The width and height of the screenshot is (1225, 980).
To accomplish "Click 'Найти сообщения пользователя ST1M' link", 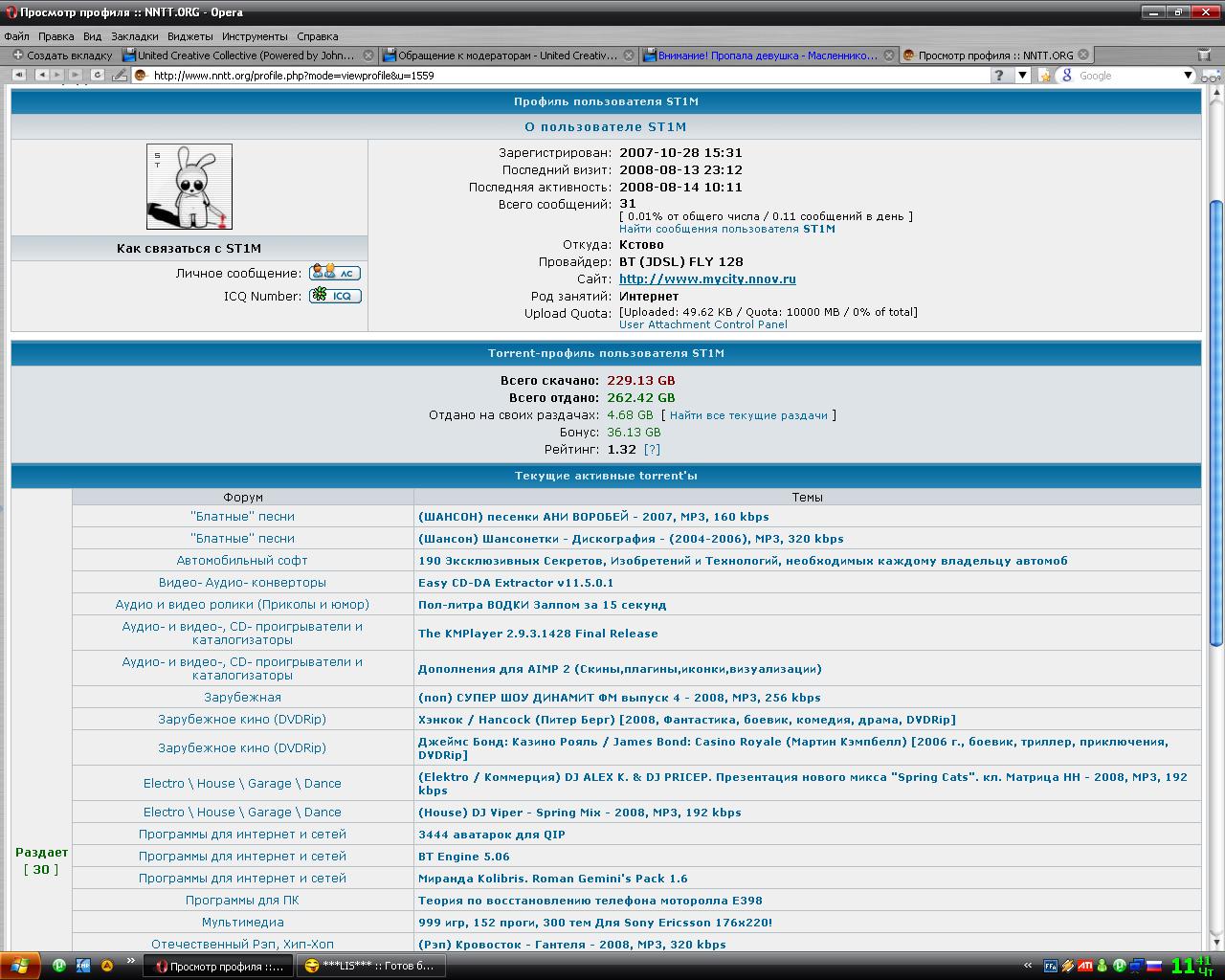I will [x=726, y=229].
